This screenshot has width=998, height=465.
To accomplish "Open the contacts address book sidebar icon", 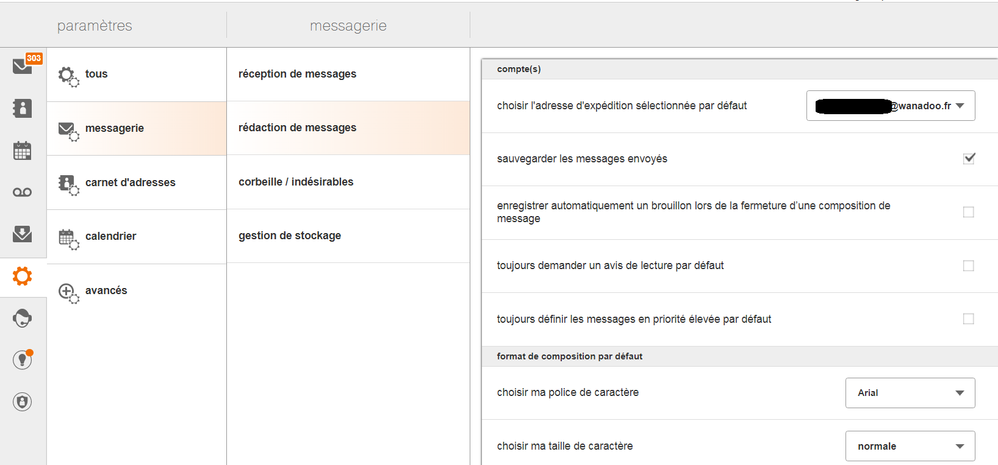I will click(x=22, y=108).
